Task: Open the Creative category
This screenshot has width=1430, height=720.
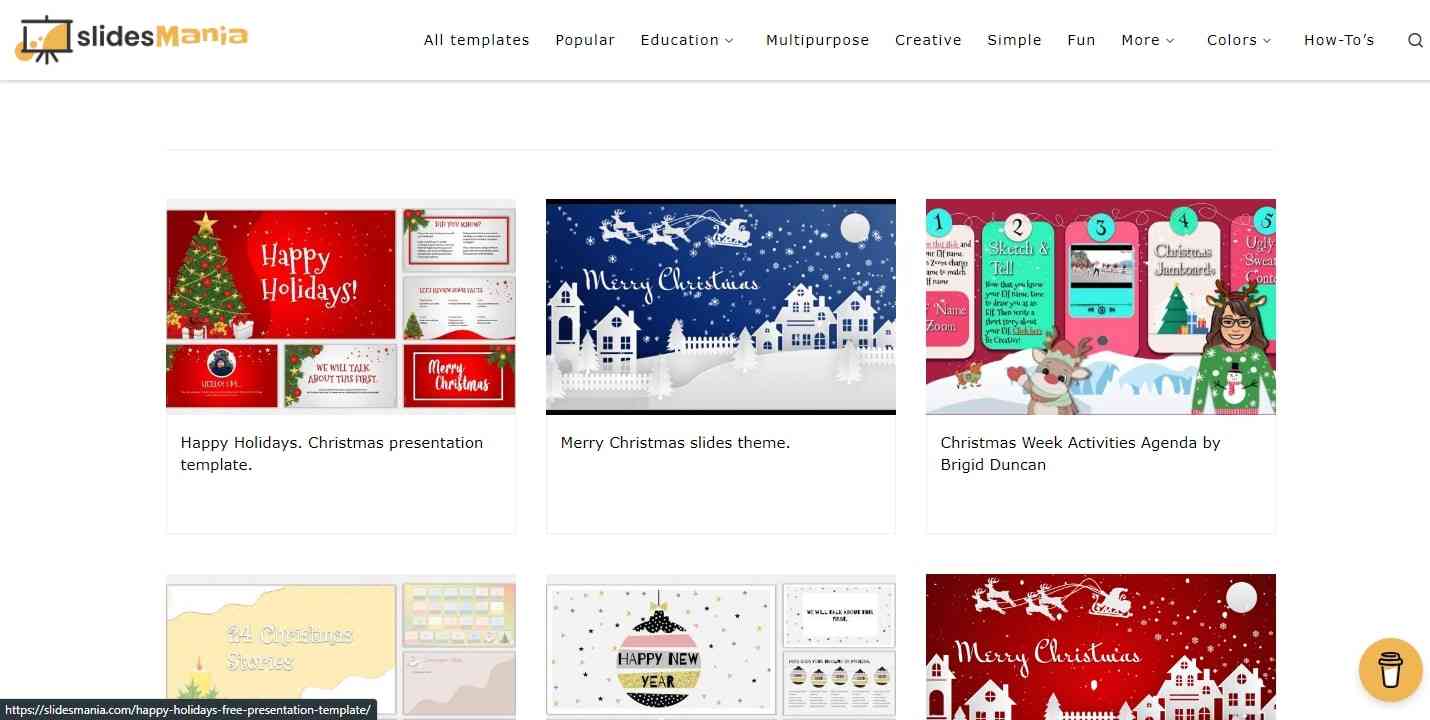Action: click(x=928, y=40)
